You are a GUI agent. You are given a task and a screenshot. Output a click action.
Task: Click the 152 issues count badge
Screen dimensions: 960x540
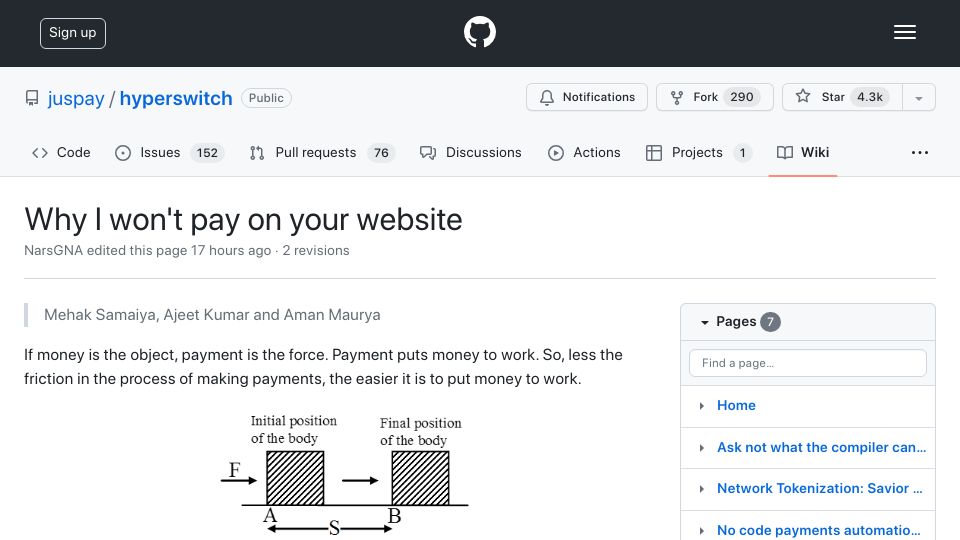click(x=207, y=152)
